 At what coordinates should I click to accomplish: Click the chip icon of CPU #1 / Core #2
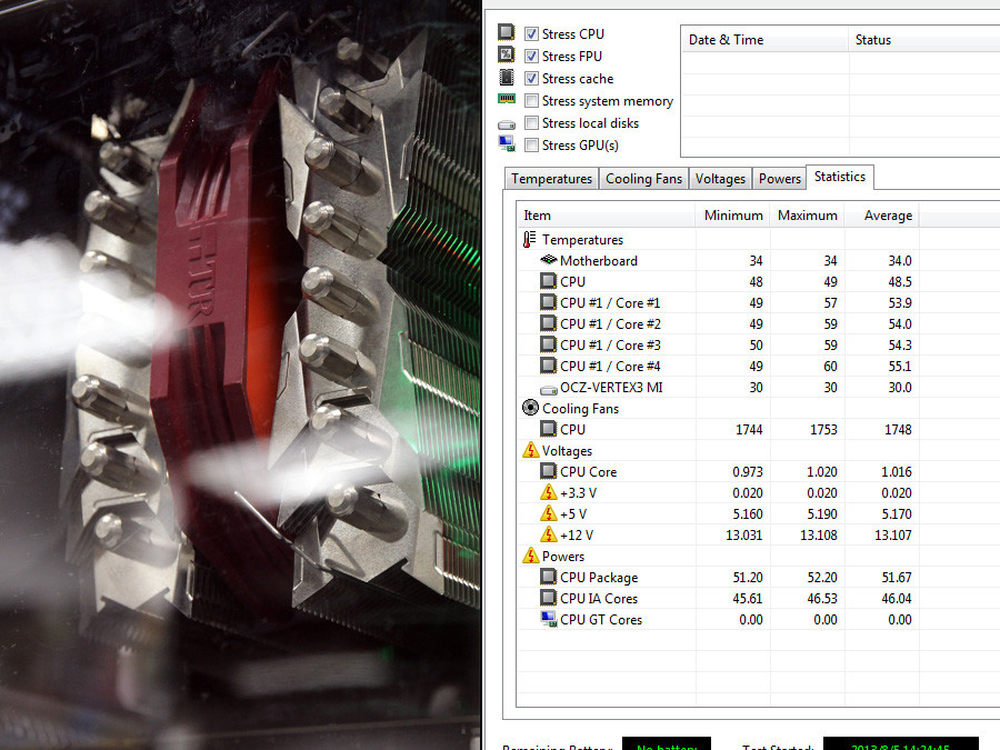point(548,323)
